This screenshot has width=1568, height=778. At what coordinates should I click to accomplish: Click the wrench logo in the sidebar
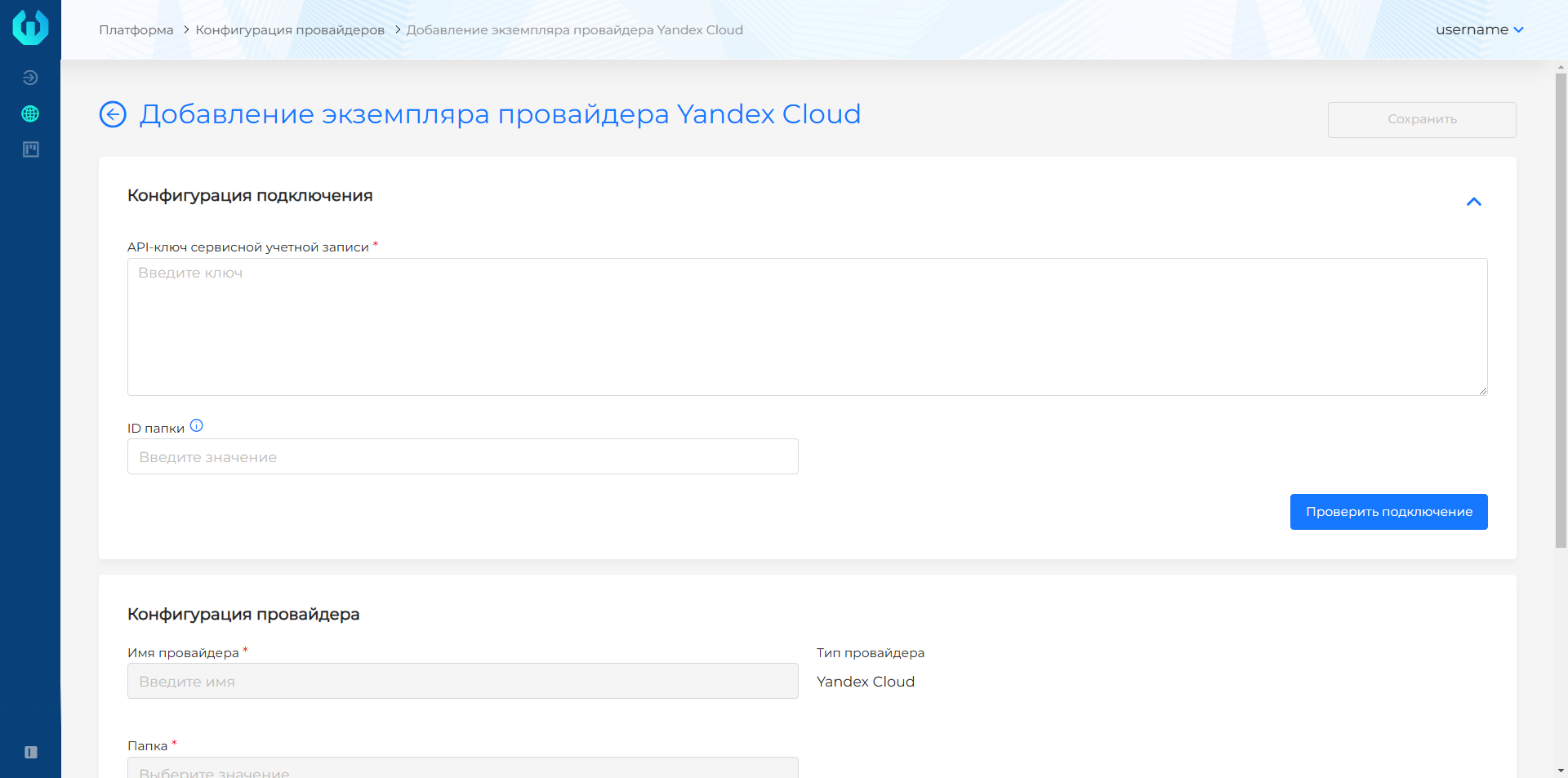(x=30, y=27)
